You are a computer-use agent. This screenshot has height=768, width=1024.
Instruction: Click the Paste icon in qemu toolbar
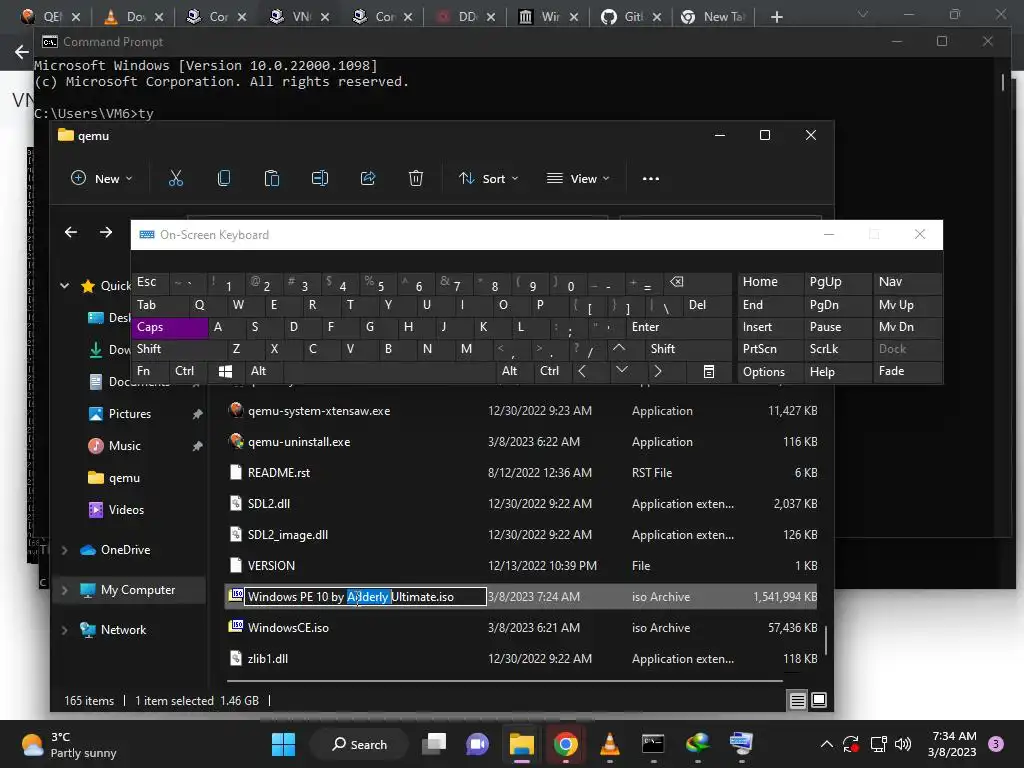272,178
